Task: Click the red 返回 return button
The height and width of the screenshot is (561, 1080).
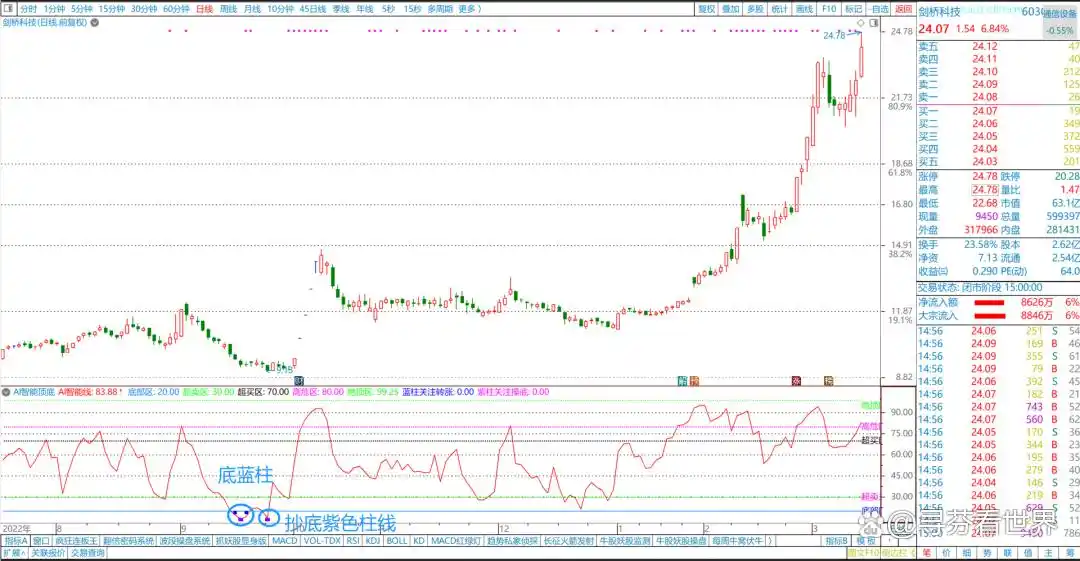Action: (x=903, y=9)
